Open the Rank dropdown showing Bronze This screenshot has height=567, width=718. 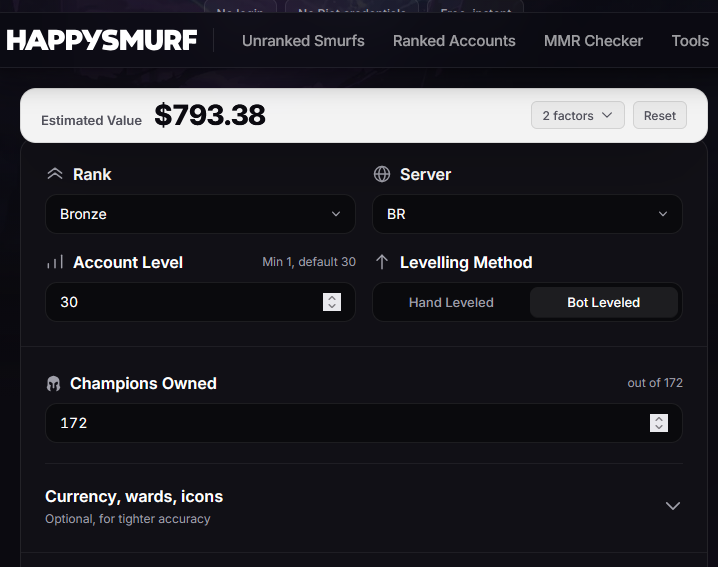(201, 214)
